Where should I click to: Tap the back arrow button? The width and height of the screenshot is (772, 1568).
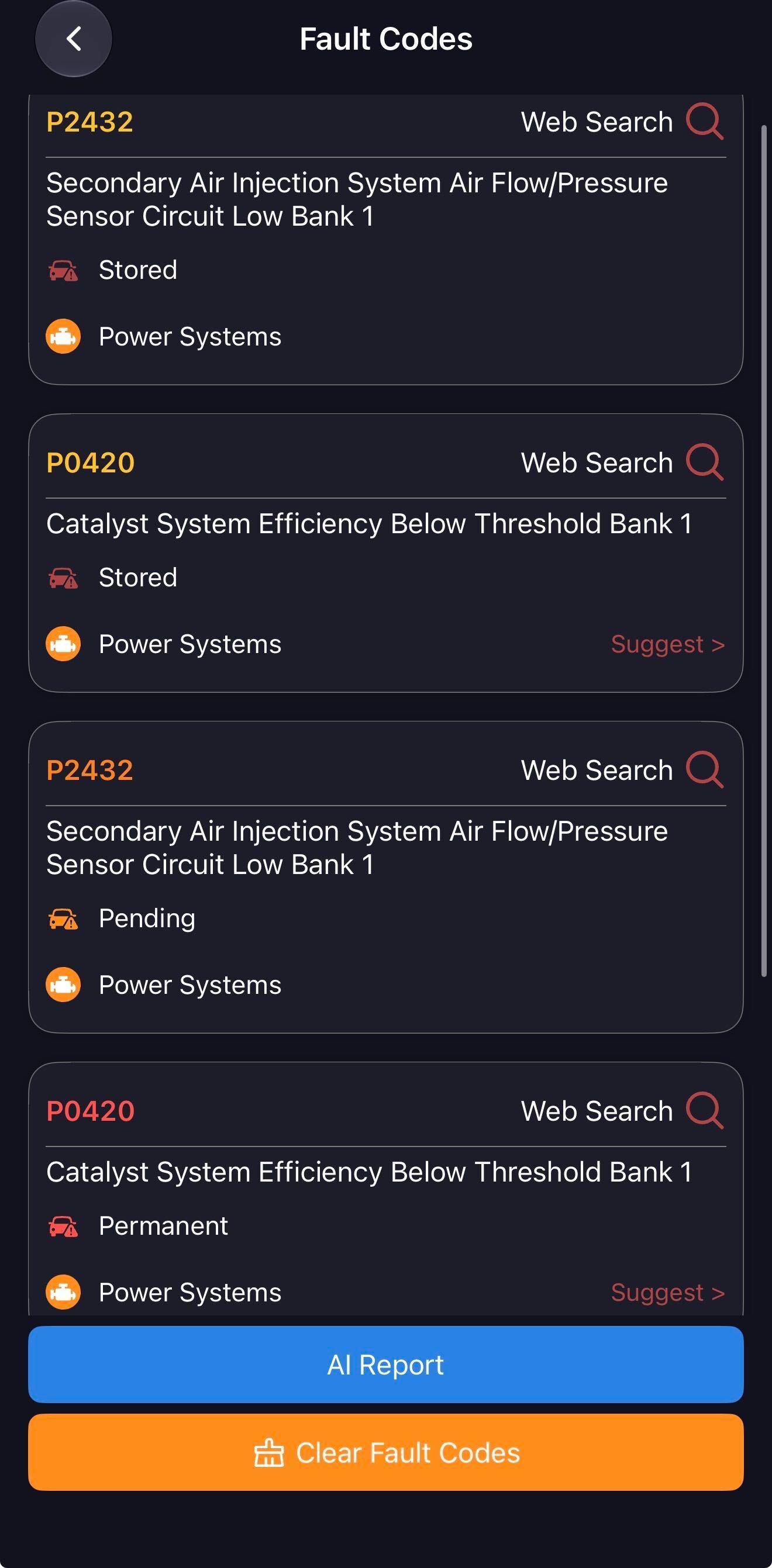click(x=74, y=39)
